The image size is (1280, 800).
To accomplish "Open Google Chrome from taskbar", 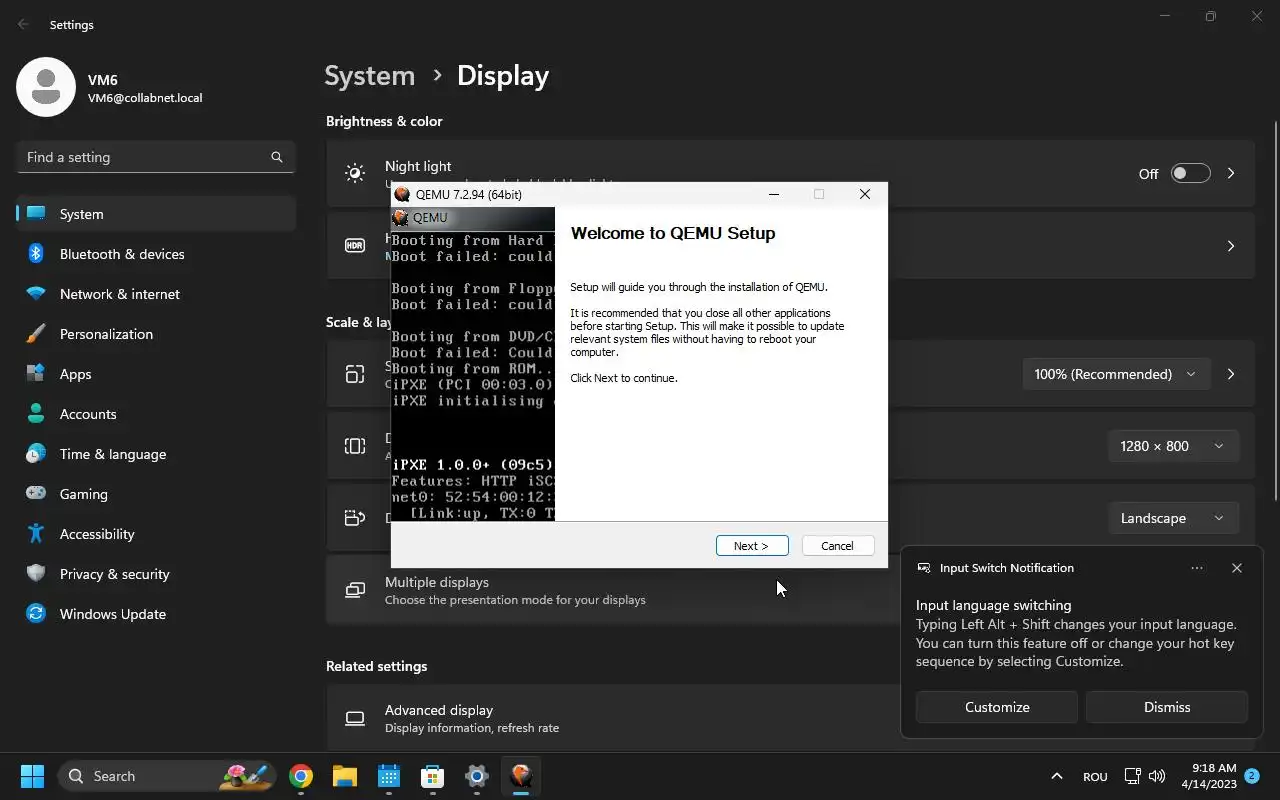I will coord(301,776).
